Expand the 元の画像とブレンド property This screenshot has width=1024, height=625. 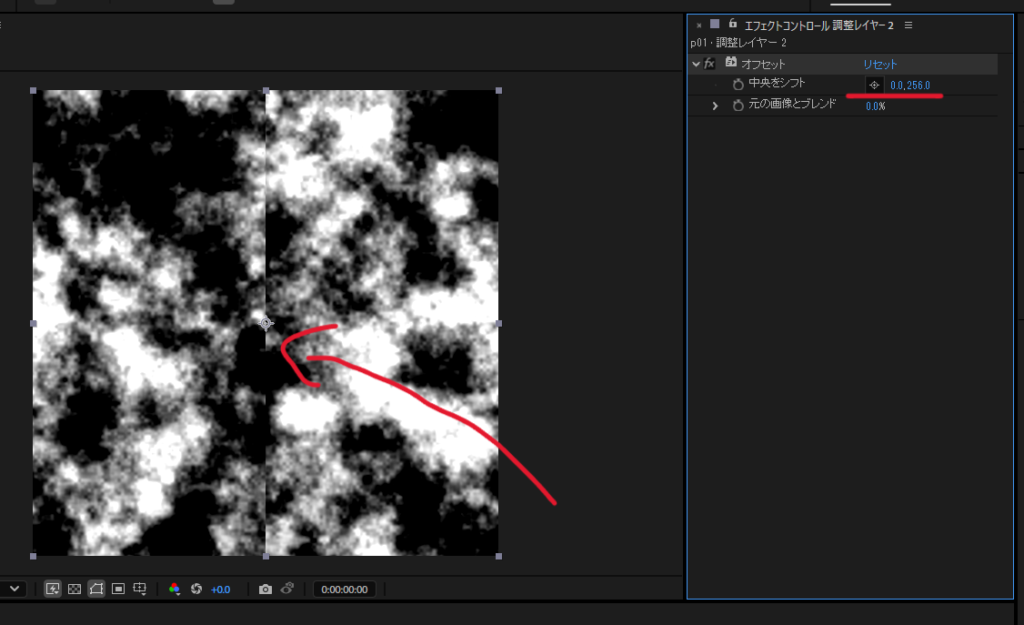tap(715, 105)
